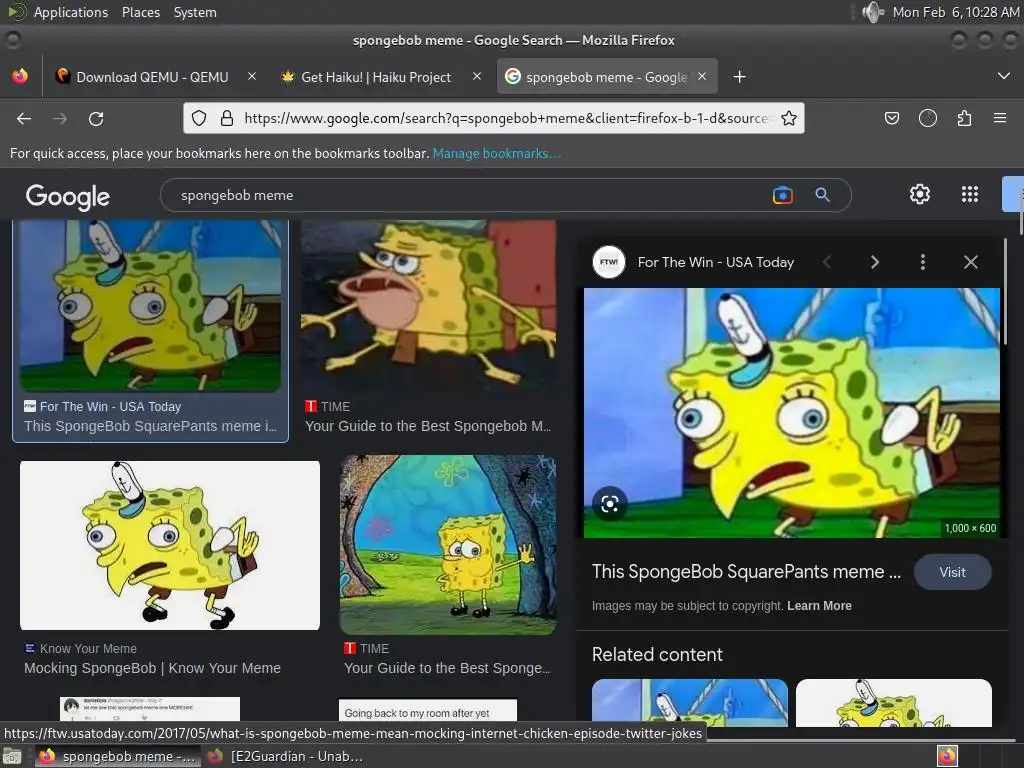Close the Download QEMU tab

pyautogui.click(x=252, y=76)
